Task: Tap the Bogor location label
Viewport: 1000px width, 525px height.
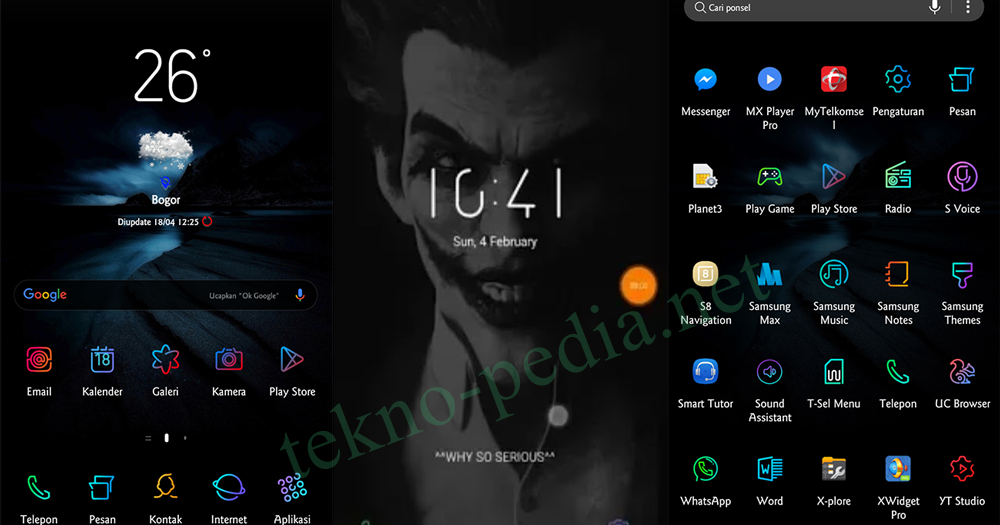Action: (165, 200)
